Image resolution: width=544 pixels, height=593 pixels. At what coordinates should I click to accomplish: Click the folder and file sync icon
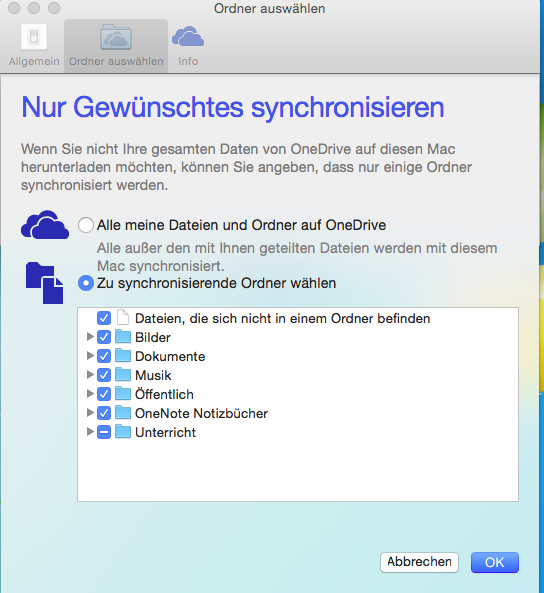(44, 283)
